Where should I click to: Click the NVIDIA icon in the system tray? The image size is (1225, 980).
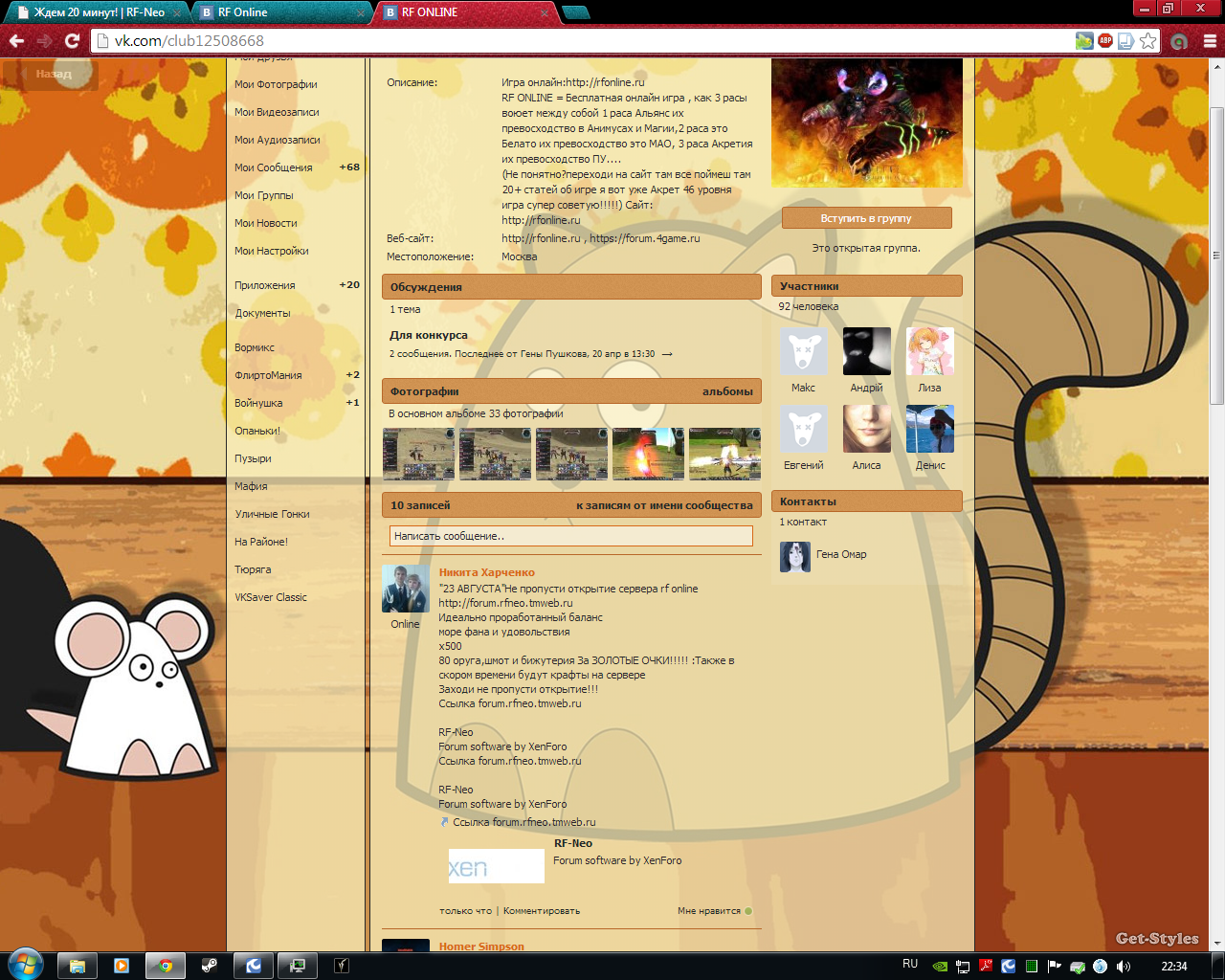click(x=940, y=967)
